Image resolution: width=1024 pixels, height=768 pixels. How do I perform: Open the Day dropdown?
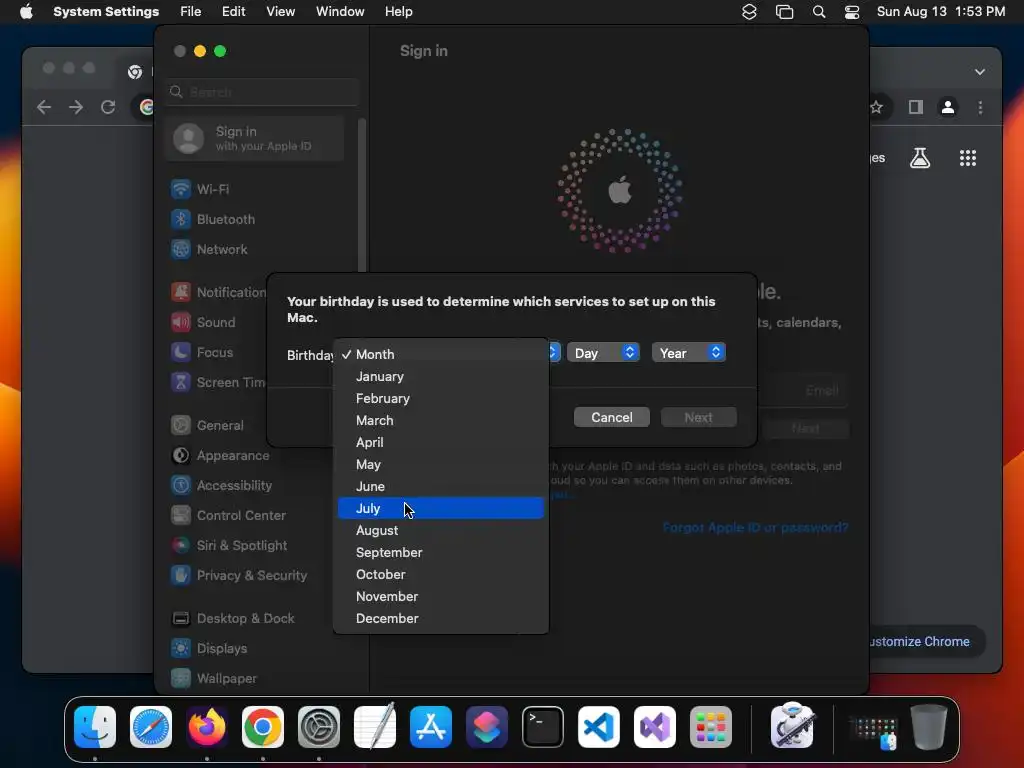pos(603,353)
